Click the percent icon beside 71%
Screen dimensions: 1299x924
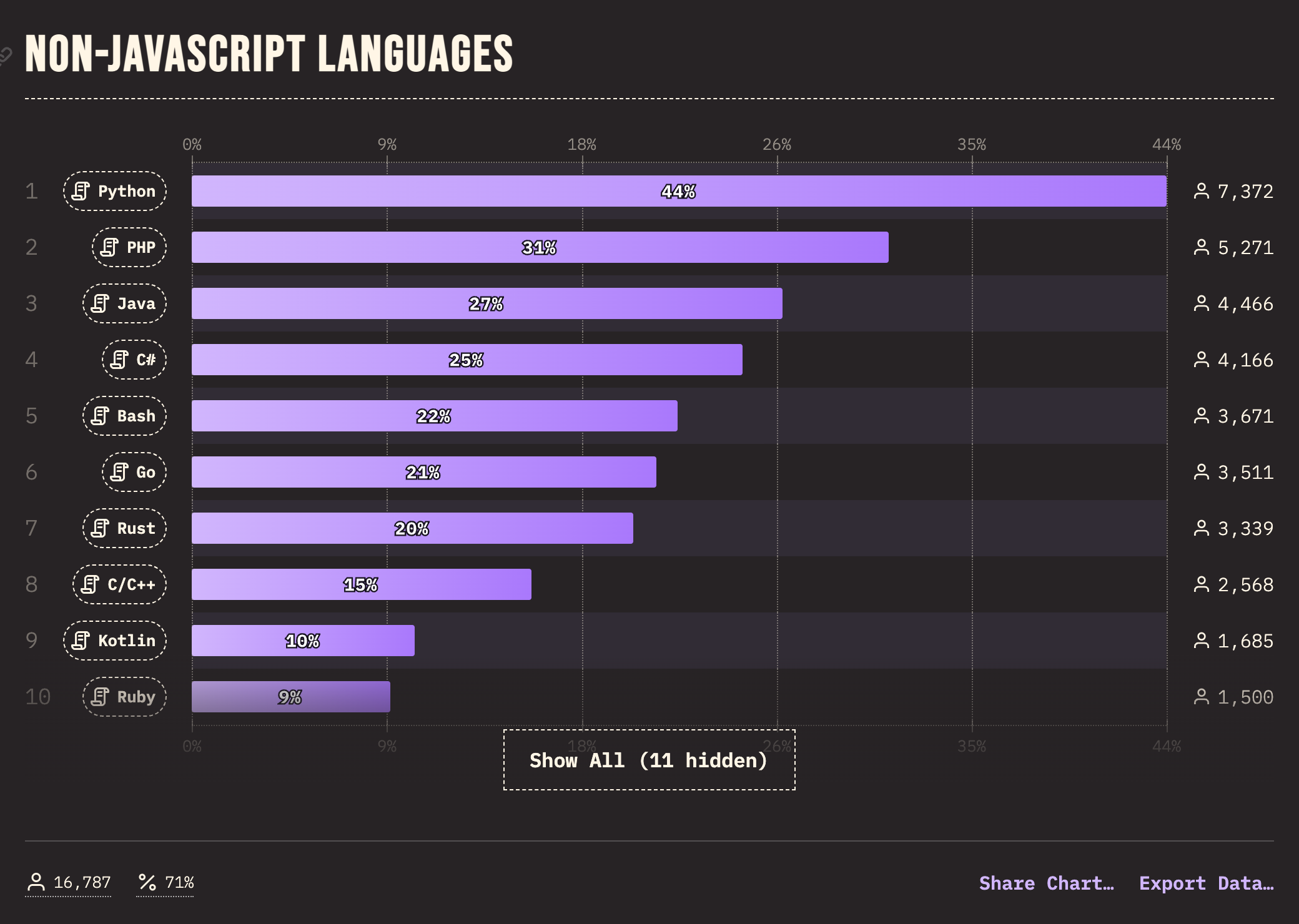(147, 882)
